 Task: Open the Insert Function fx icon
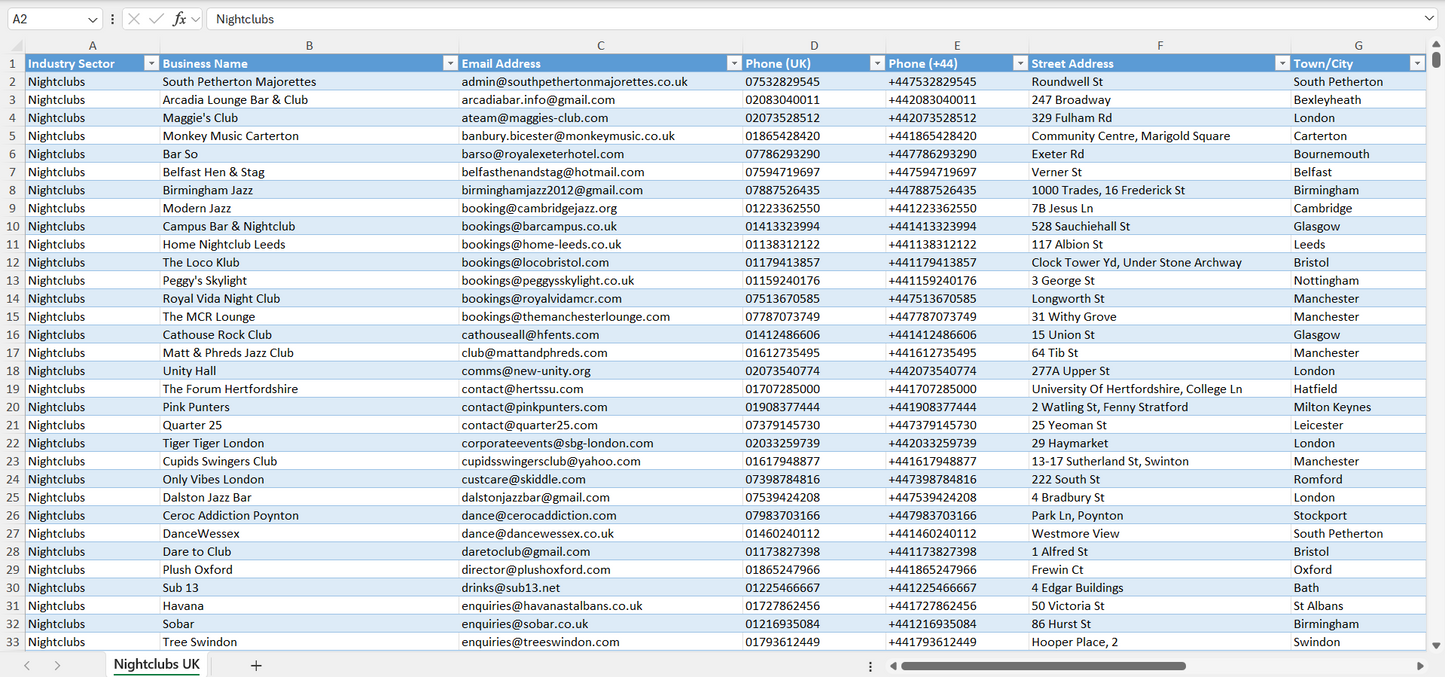(179, 19)
